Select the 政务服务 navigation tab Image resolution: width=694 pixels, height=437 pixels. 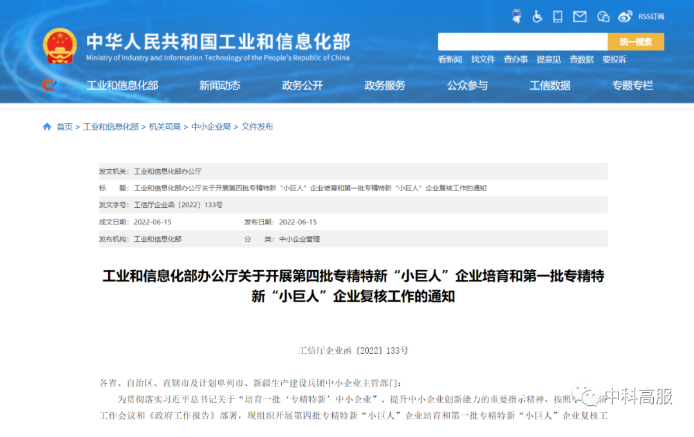click(385, 85)
